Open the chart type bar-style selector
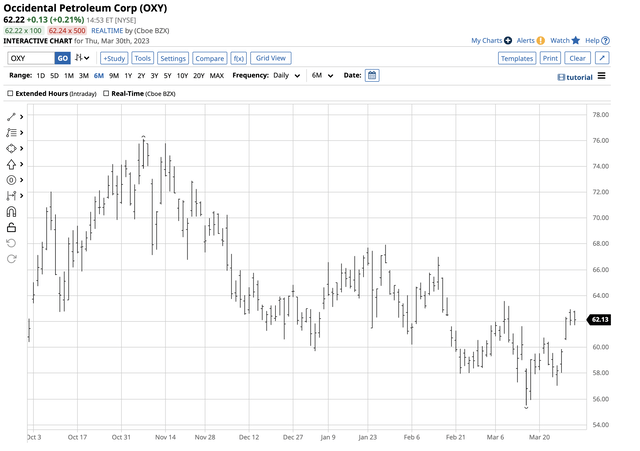Screen dimensions: 640x451 pos(82,58)
